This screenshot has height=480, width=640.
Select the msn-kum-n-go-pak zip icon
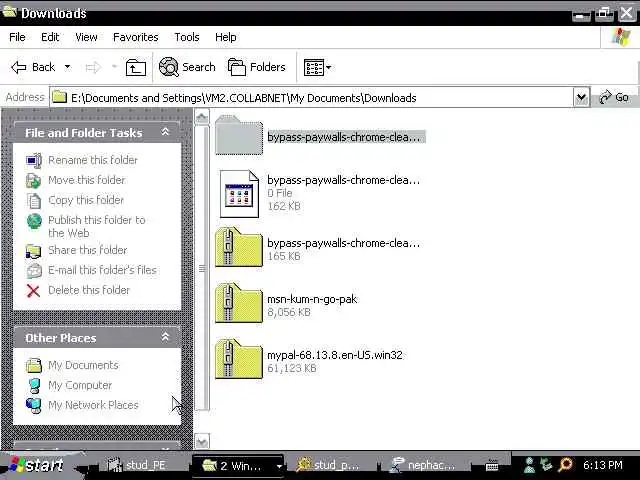[x=239, y=303]
